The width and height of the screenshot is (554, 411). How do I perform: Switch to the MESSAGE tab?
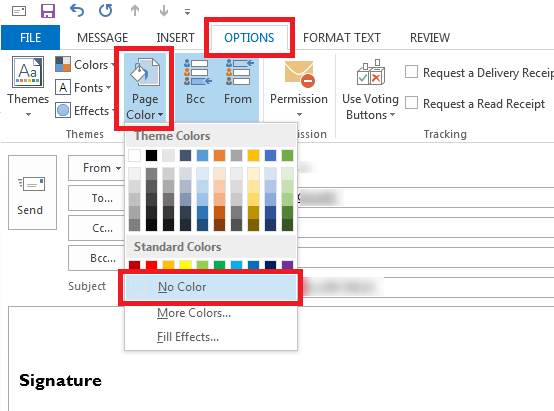(102, 37)
